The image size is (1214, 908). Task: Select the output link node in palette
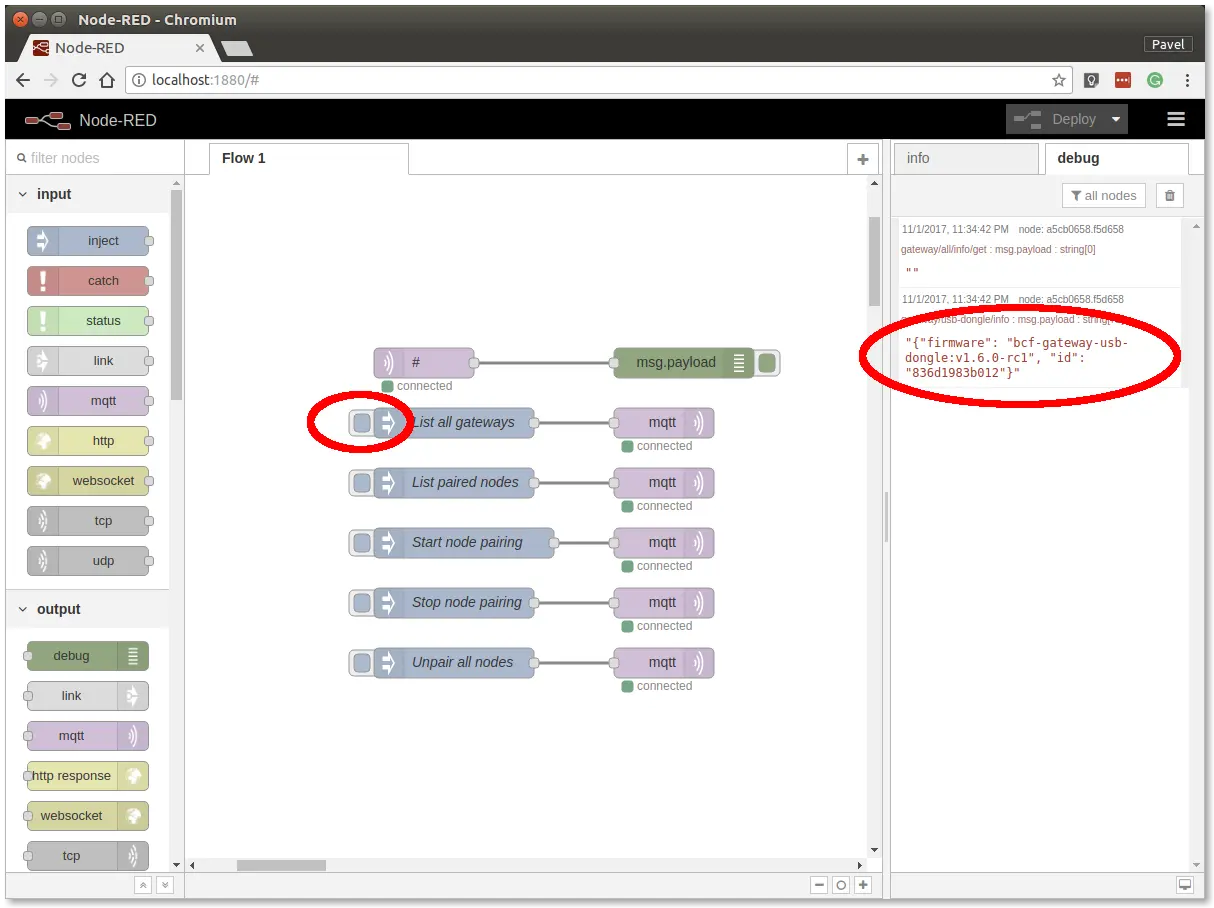[88, 696]
